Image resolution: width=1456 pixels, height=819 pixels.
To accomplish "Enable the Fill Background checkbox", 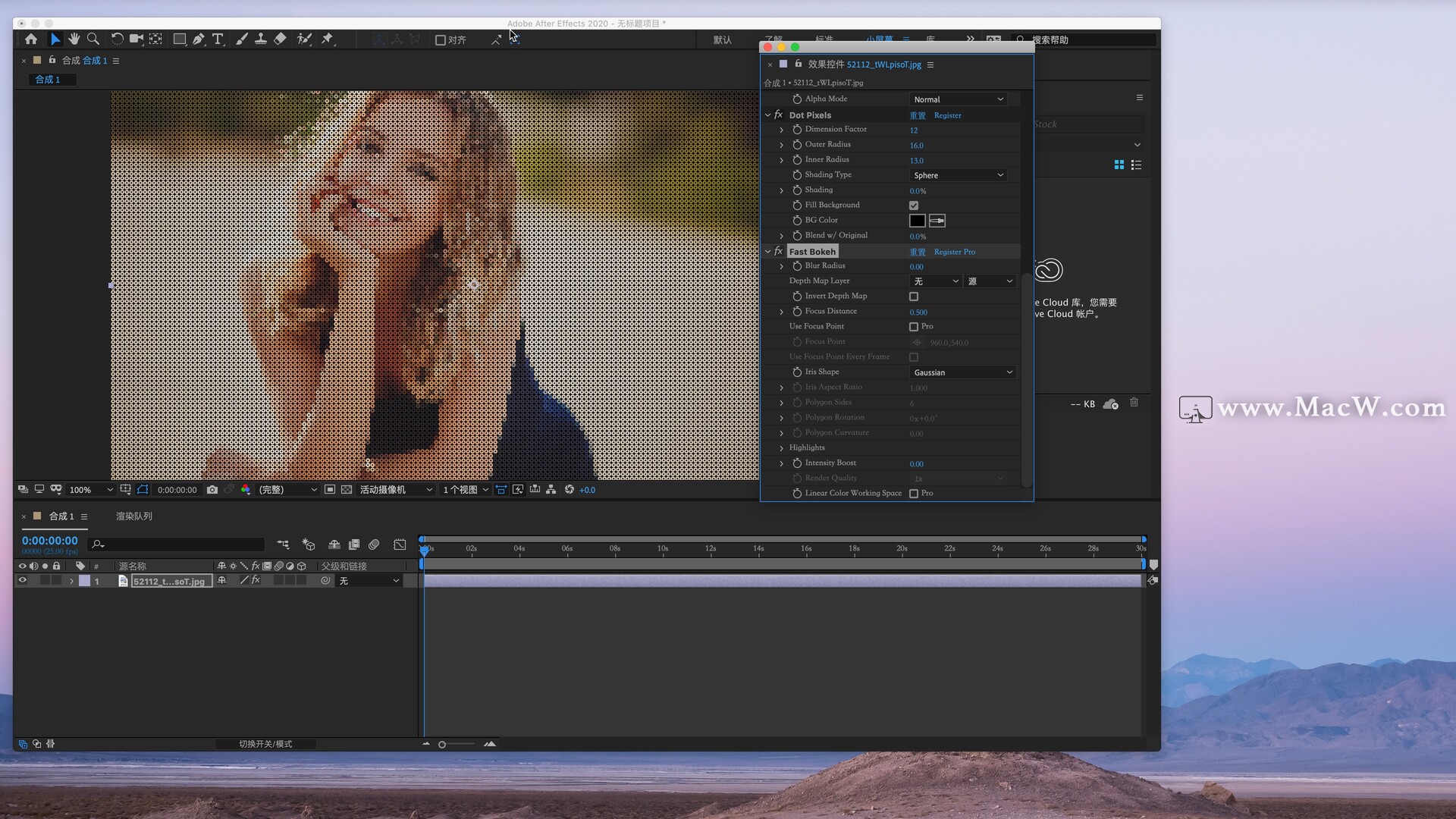I will [914, 205].
